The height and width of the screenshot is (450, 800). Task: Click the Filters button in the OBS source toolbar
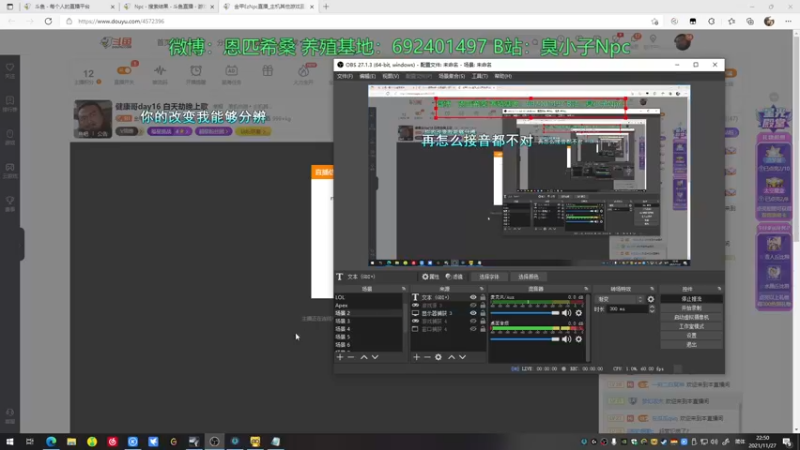454,277
